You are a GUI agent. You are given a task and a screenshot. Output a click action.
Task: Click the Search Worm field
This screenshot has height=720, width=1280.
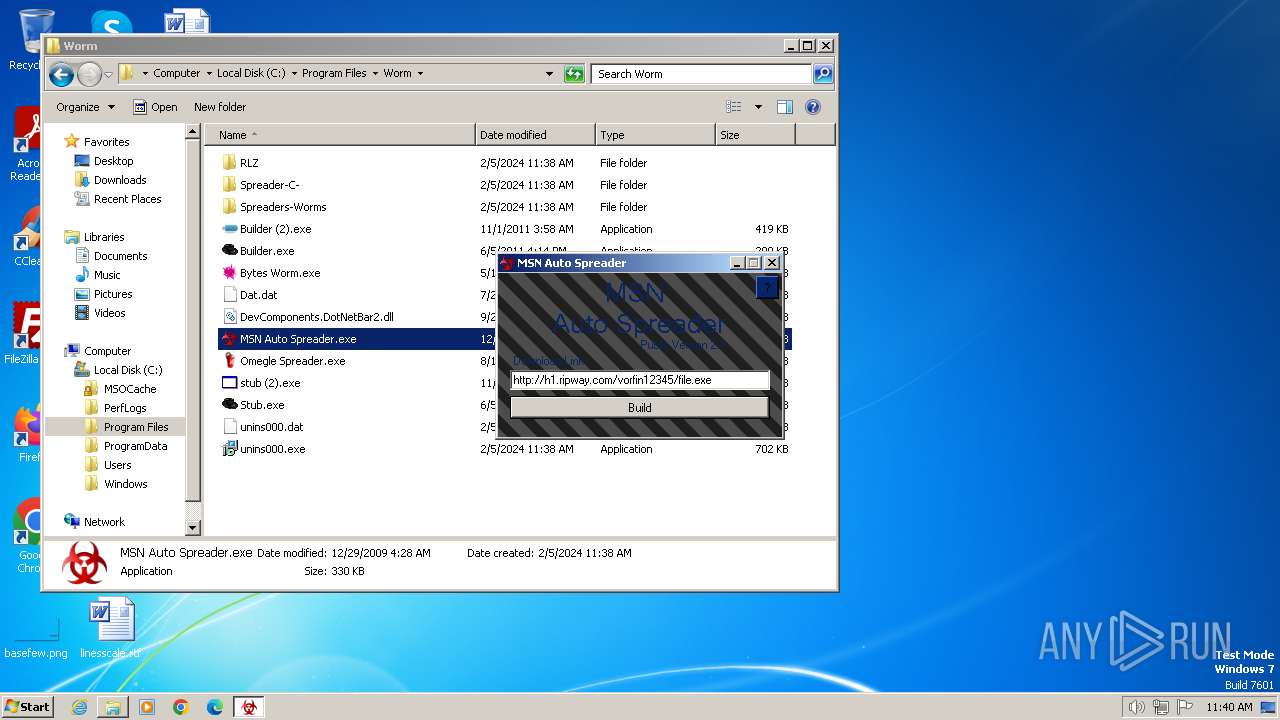(700, 74)
